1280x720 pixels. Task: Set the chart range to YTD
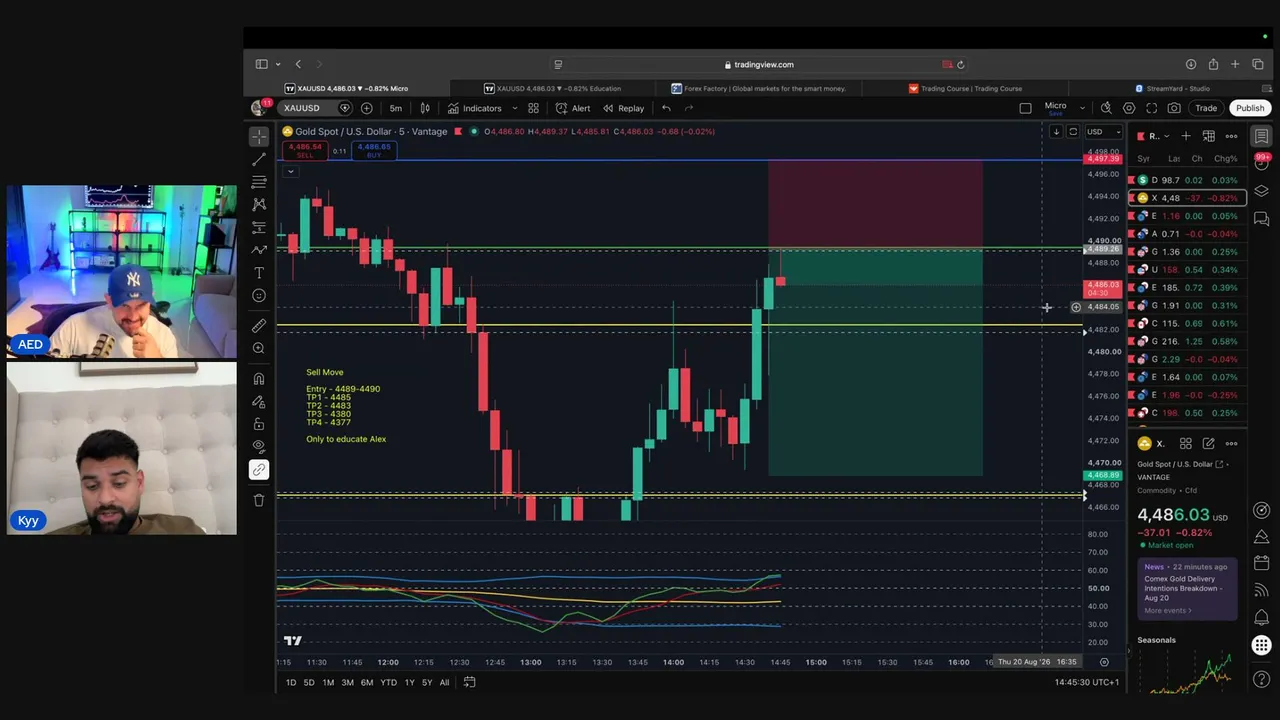tap(388, 682)
